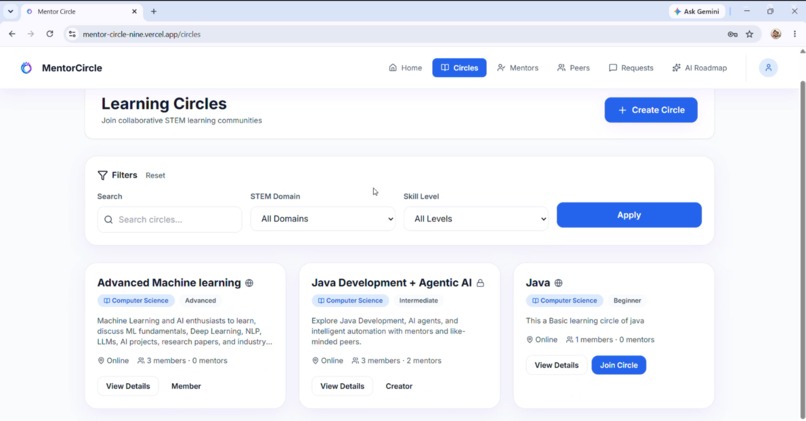Screen dimensions: 806x421
Task: Click the Ask Gemini button
Action: [x=697, y=11]
